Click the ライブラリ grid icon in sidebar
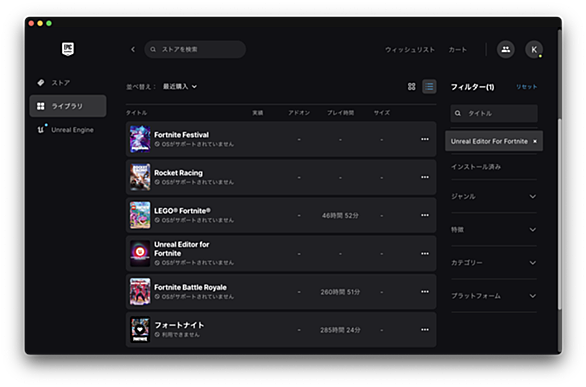Viewport: 586px width, 387px height. pyautogui.click(x=41, y=106)
